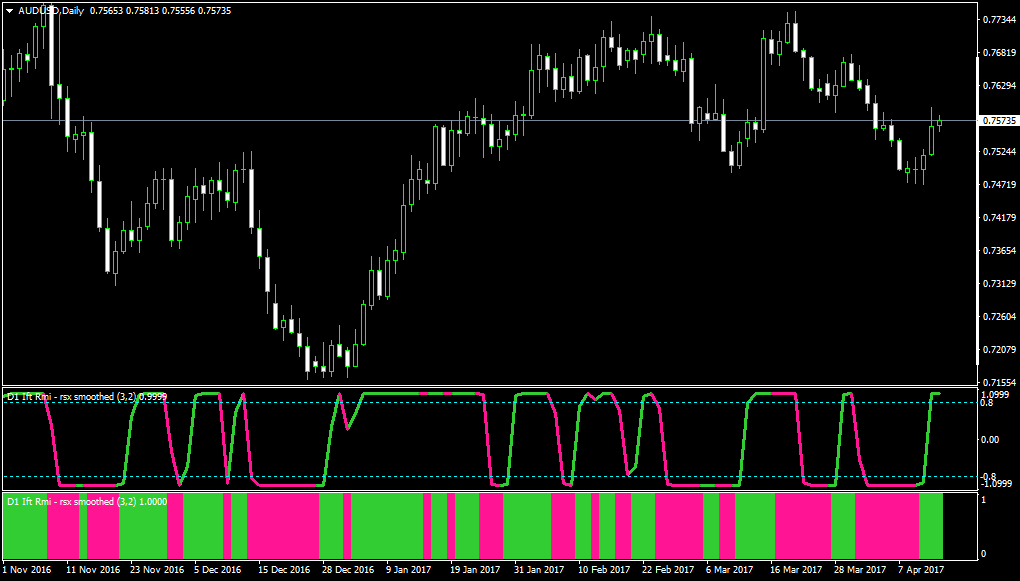Click the 0.8 oscillator level label
The width and height of the screenshot is (1020, 581).
pyautogui.click(x=988, y=403)
